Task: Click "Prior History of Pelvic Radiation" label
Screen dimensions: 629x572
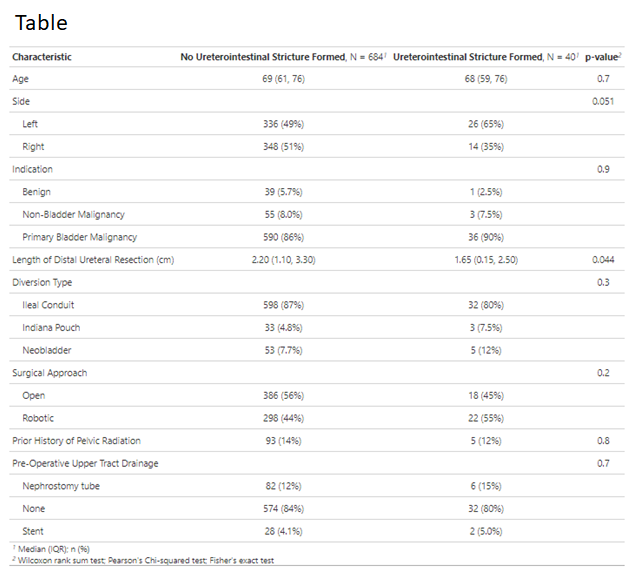Action: (76, 440)
